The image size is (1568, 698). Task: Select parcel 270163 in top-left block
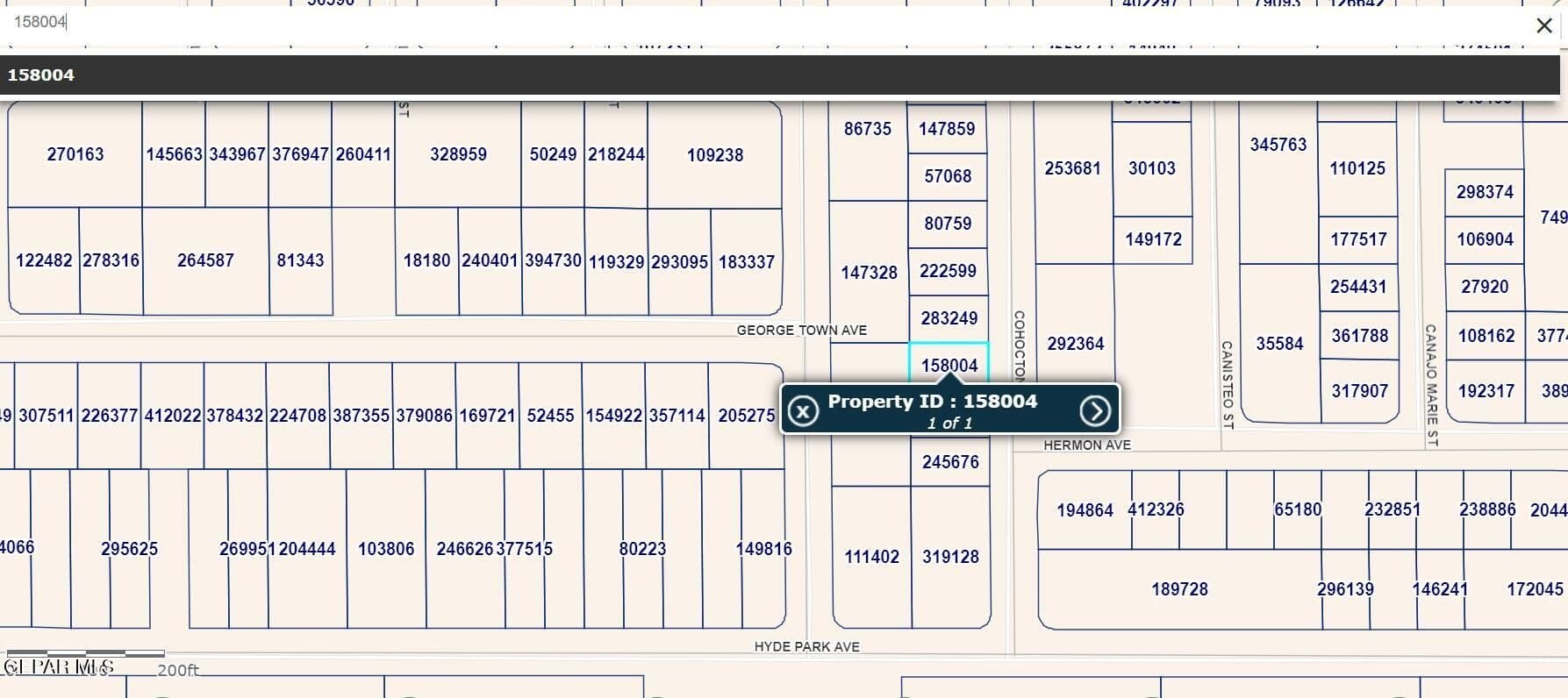click(75, 154)
